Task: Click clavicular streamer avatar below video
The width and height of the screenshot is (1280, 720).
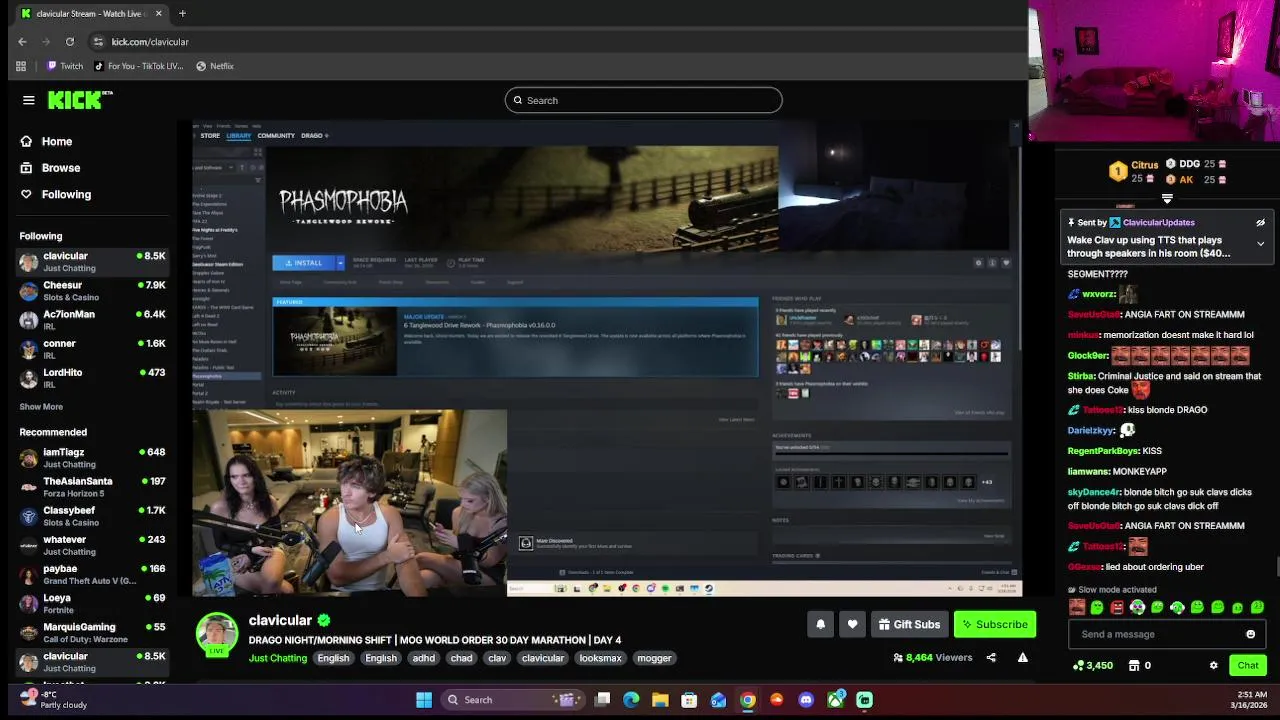Action: (x=217, y=634)
